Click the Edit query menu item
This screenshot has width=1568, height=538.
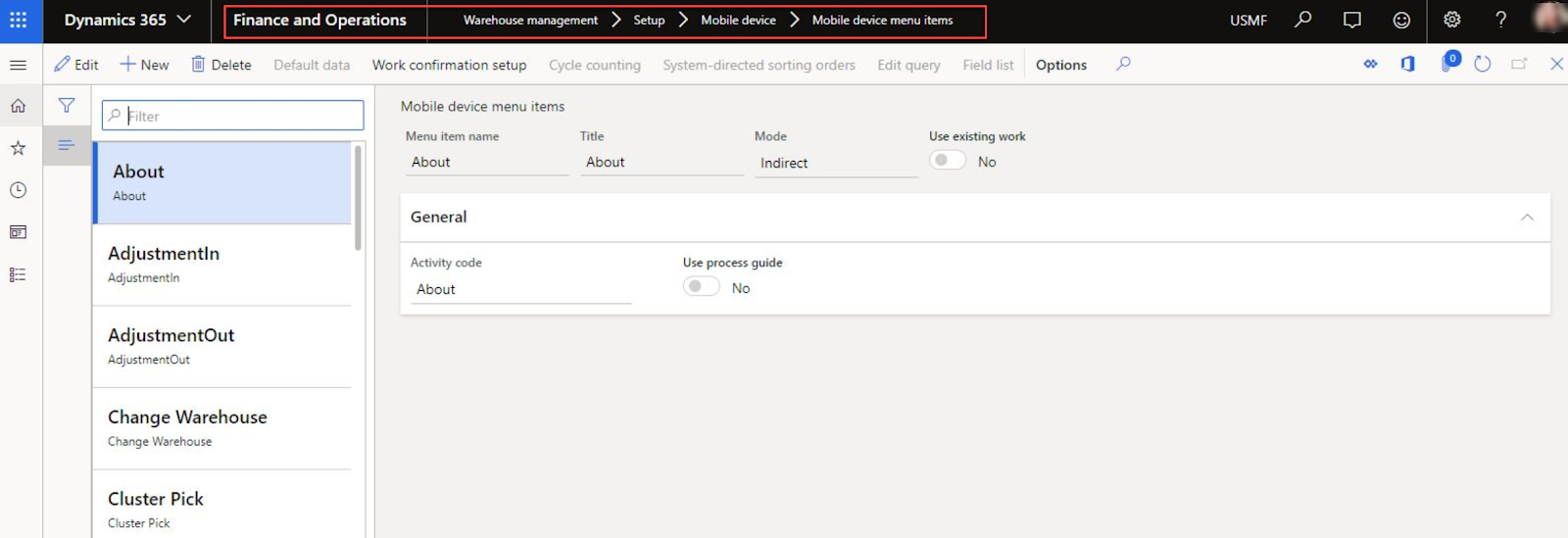(908, 65)
